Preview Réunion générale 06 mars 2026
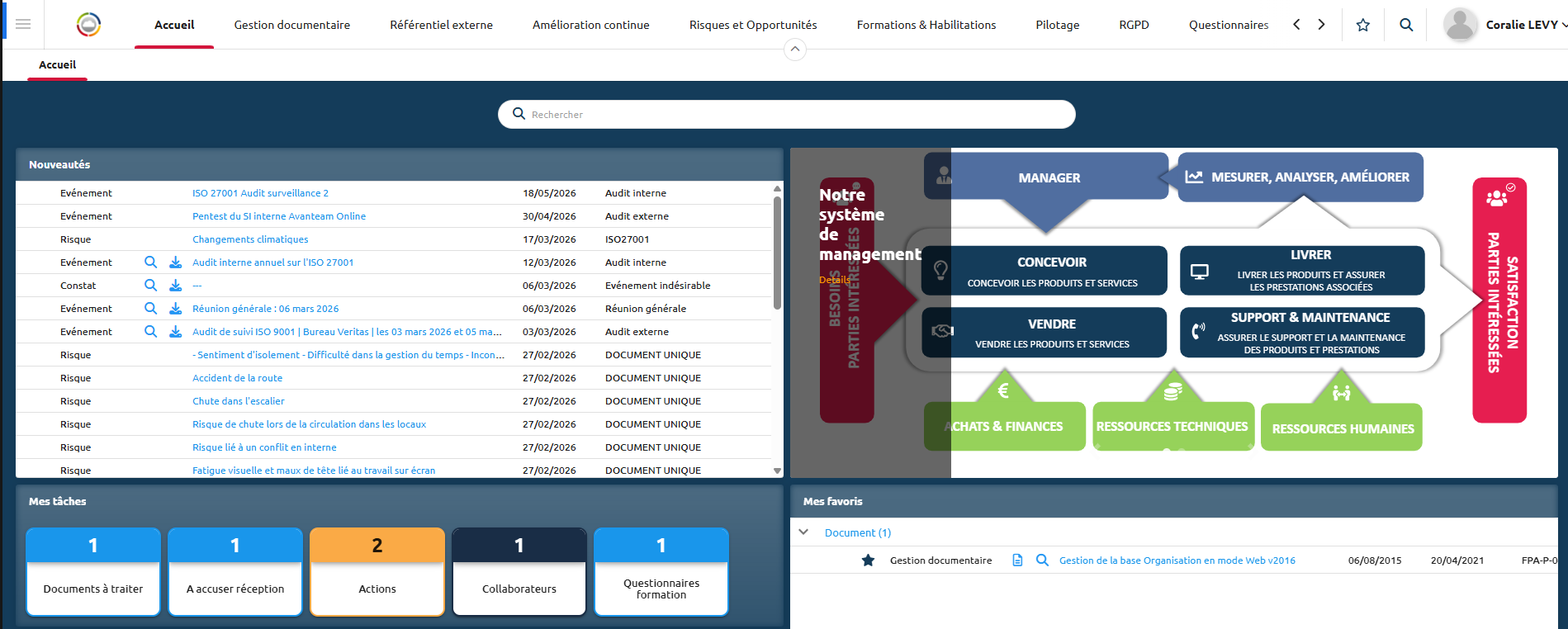The height and width of the screenshot is (629, 1568). point(150,308)
